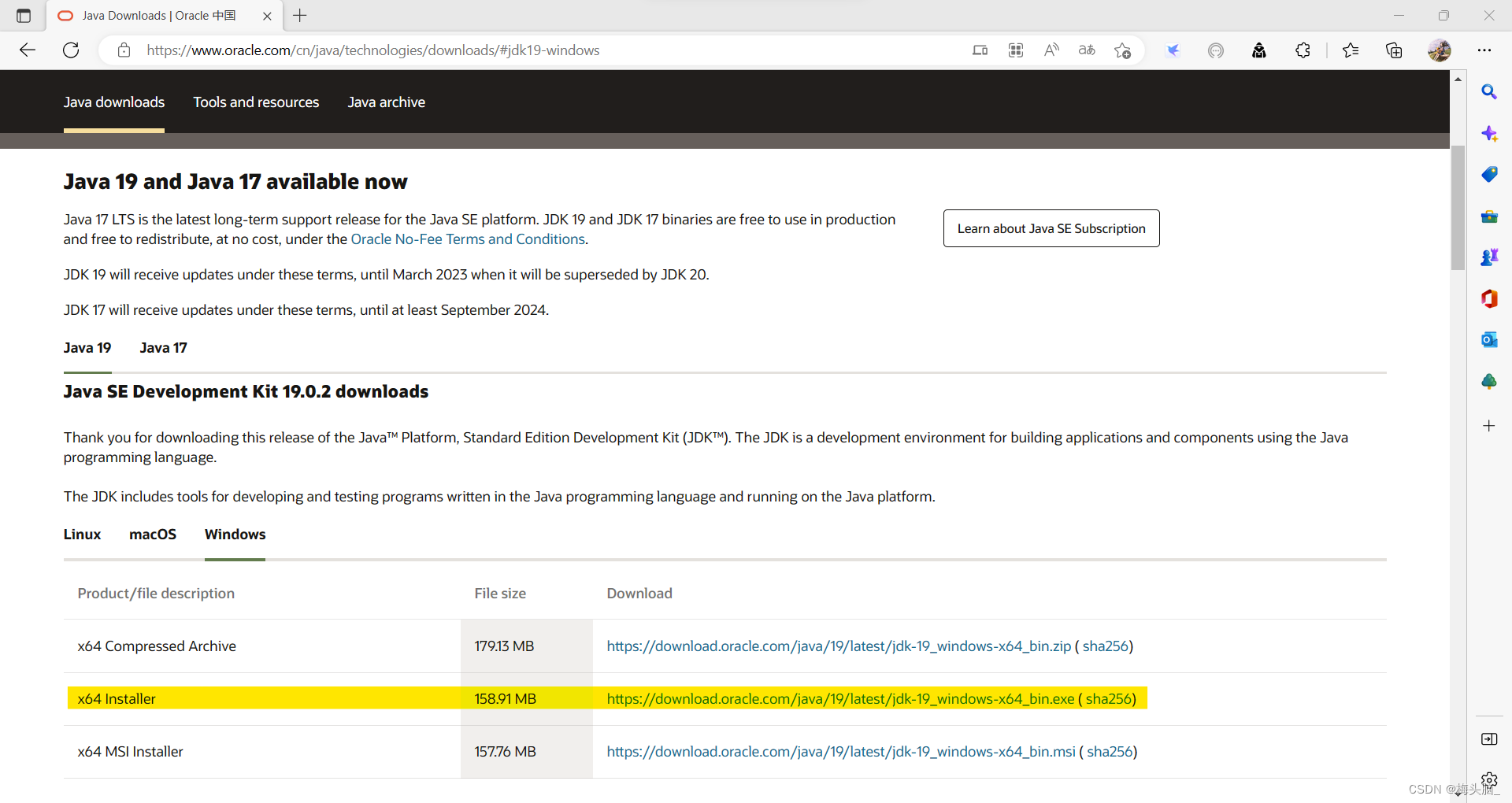Download jdk-19_windows-x64_bin.msi link
This screenshot has height=803, width=1512.
click(x=841, y=752)
